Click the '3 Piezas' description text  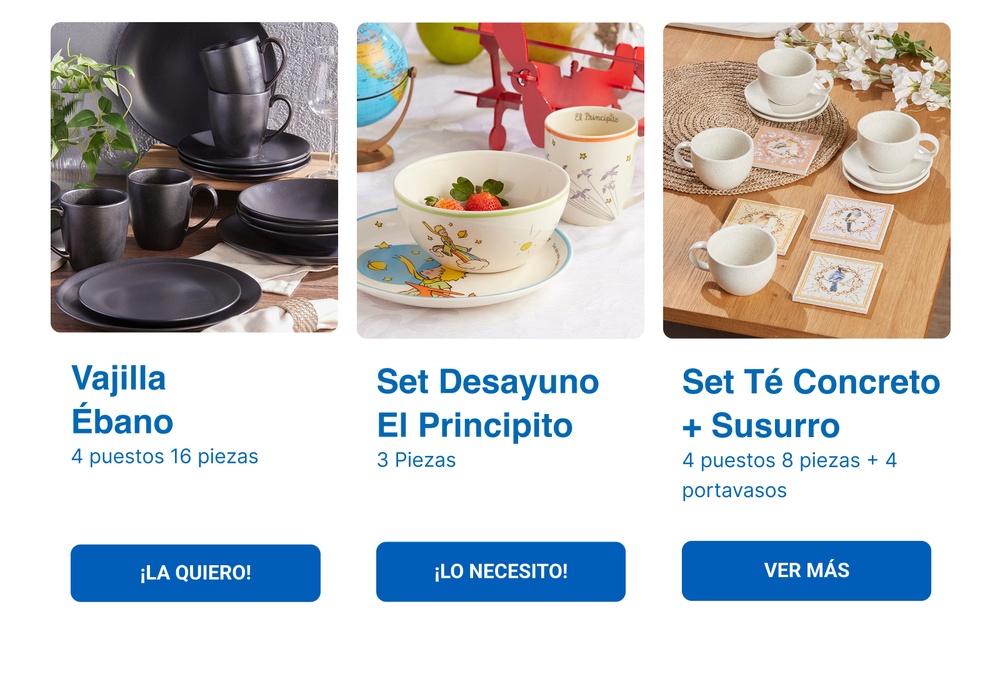[416, 460]
